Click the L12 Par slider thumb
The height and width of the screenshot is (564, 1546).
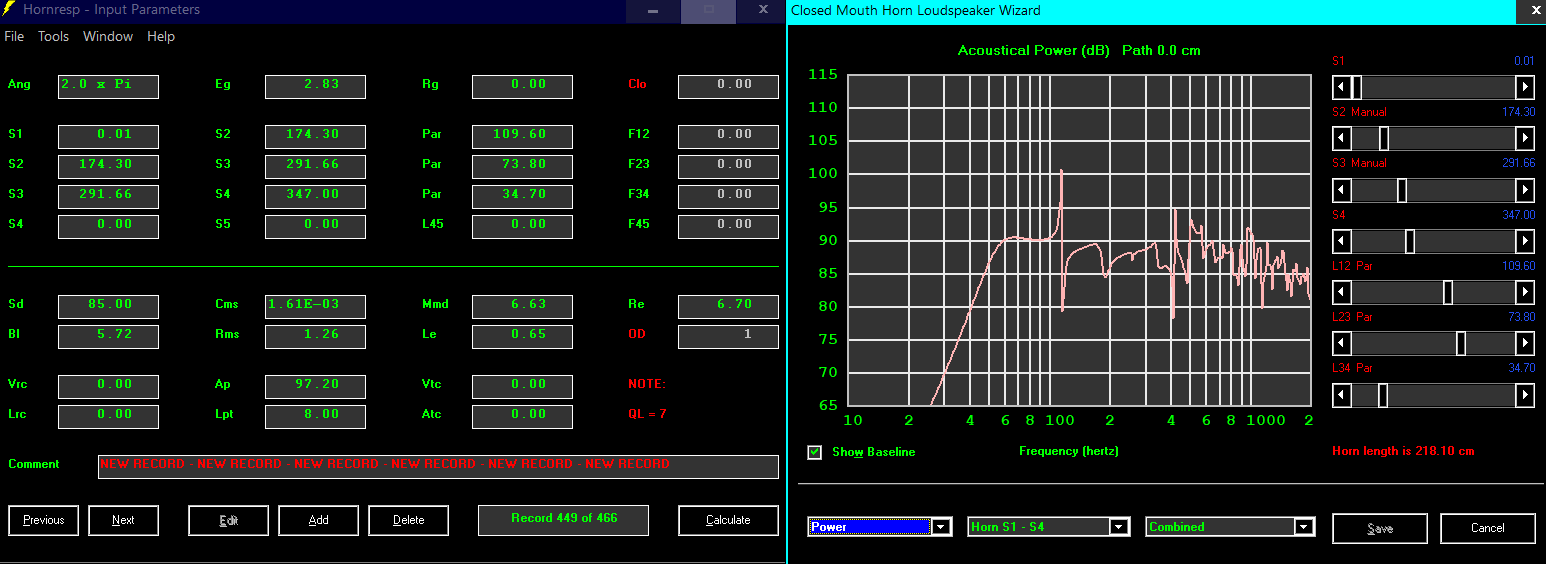1448,292
